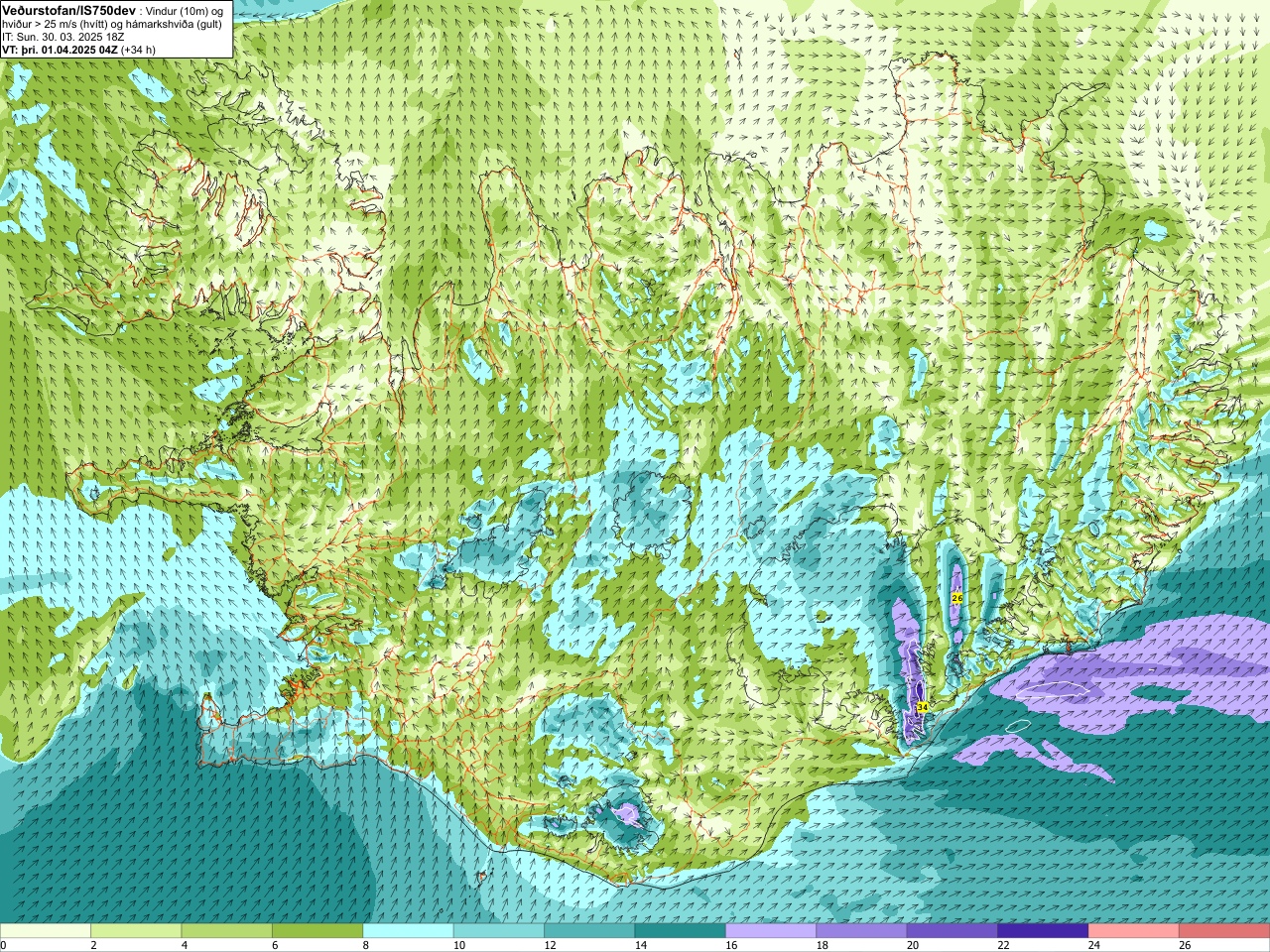Click the legend value 10

coord(458,945)
